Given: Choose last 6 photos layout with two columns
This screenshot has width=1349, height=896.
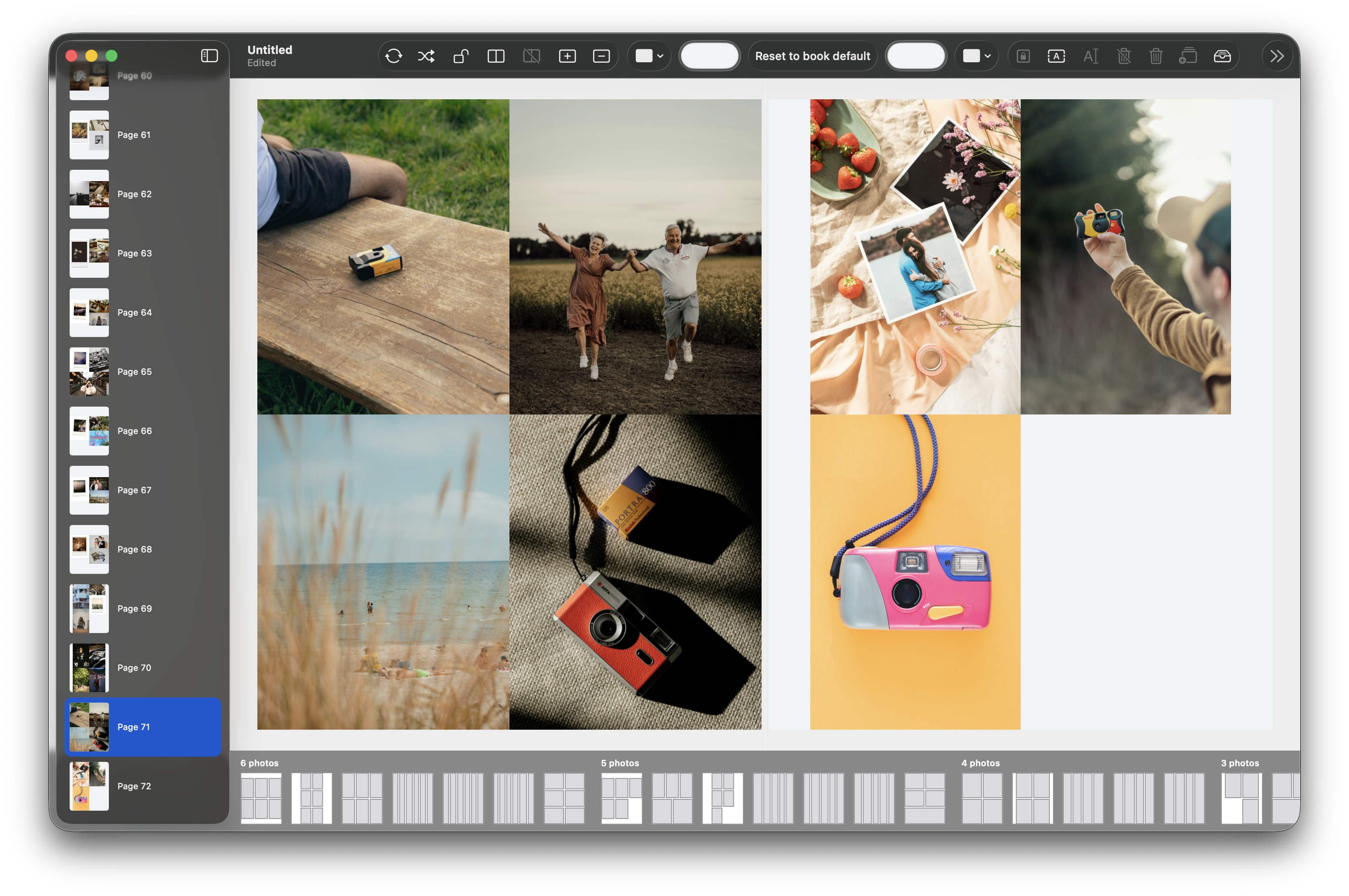Looking at the screenshot, I should coord(564,798).
